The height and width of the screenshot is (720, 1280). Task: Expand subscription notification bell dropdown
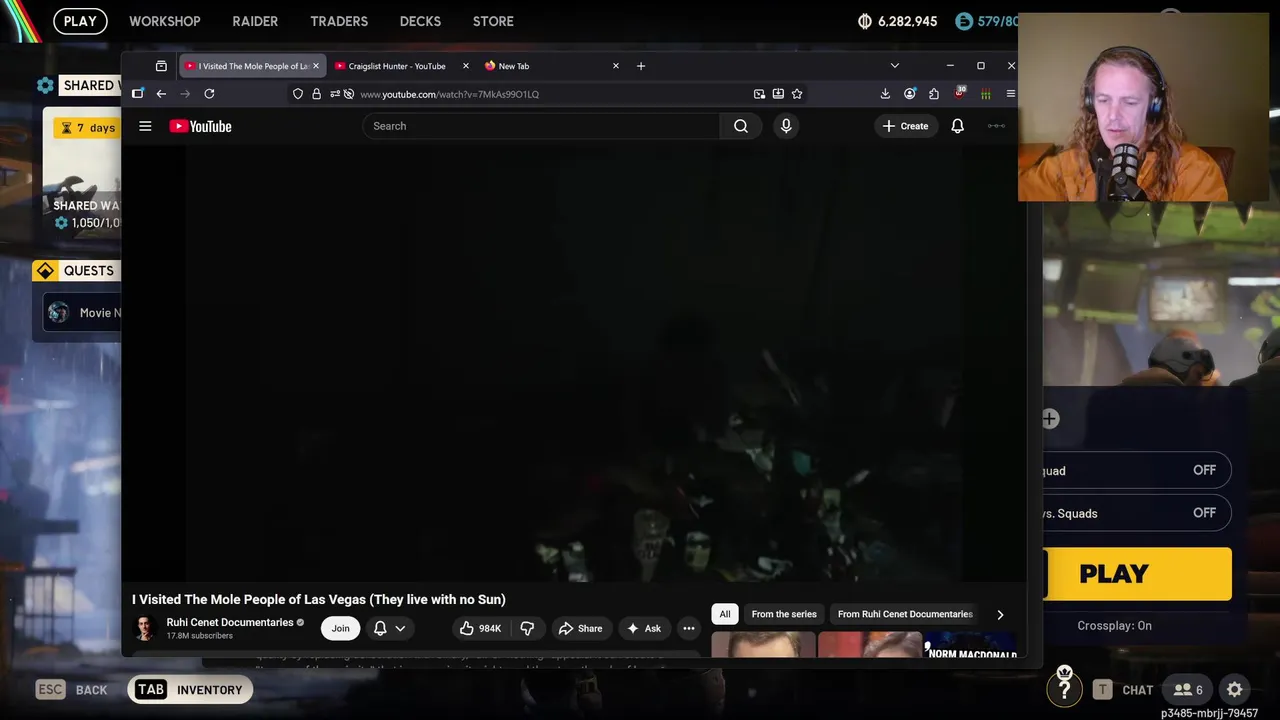pyautogui.click(x=389, y=628)
